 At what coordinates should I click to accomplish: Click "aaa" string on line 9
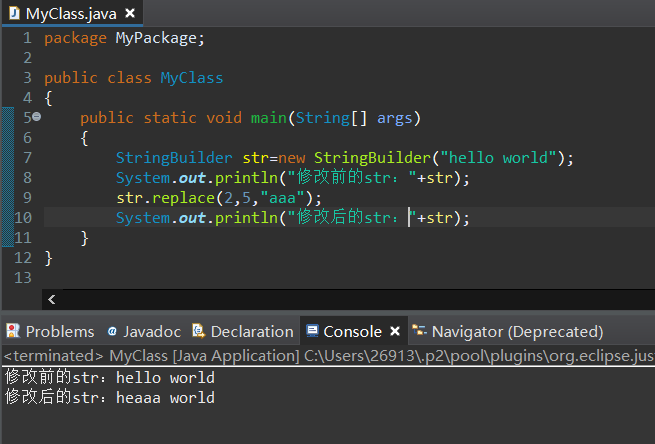click(x=282, y=198)
